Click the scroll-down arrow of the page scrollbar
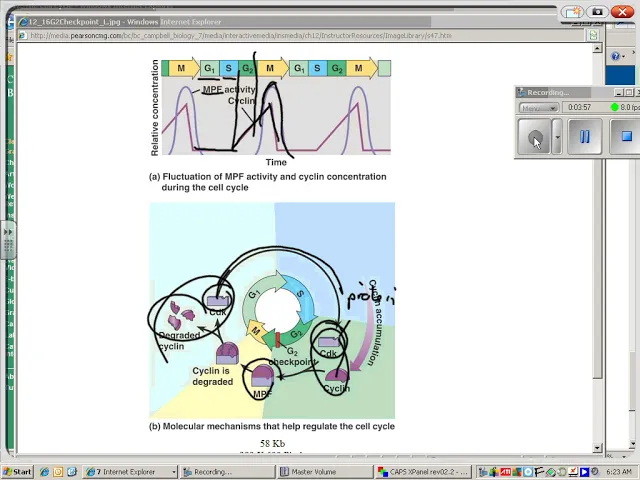Image resolution: width=640 pixels, height=480 pixels. click(x=597, y=448)
